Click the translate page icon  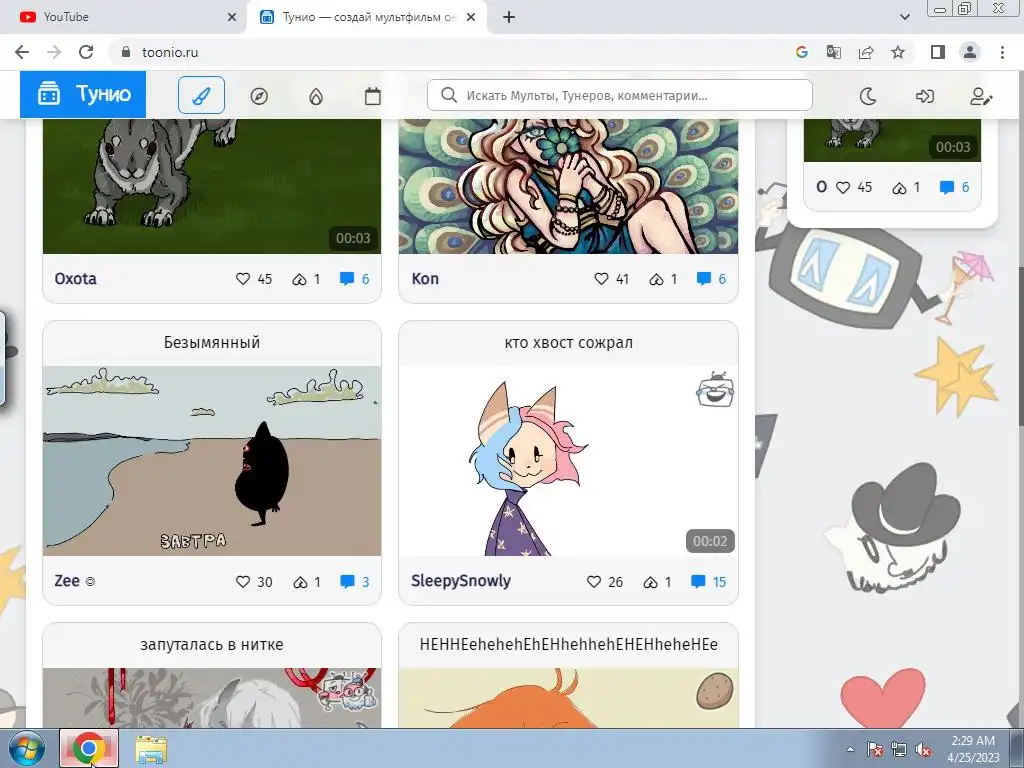[833, 52]
